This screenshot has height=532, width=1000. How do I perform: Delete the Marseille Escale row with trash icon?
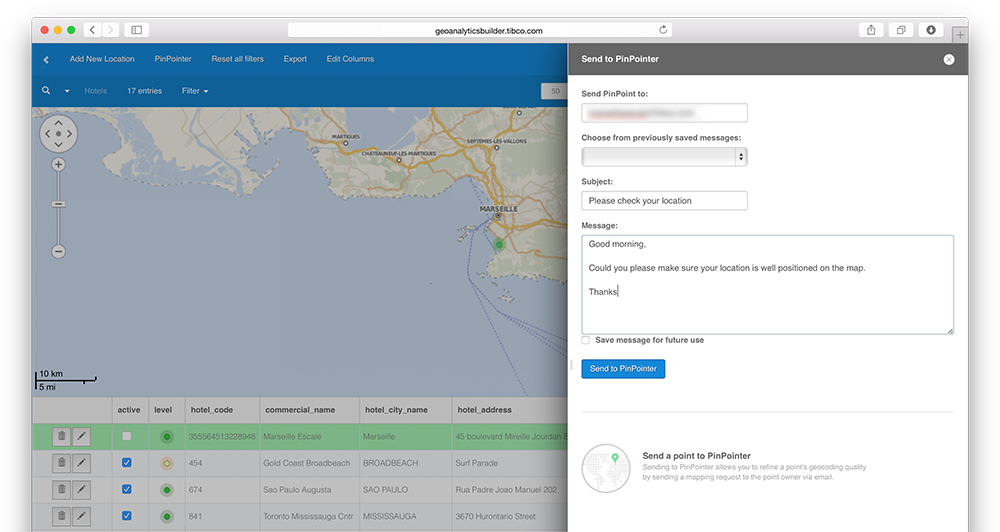coord(61,436)
